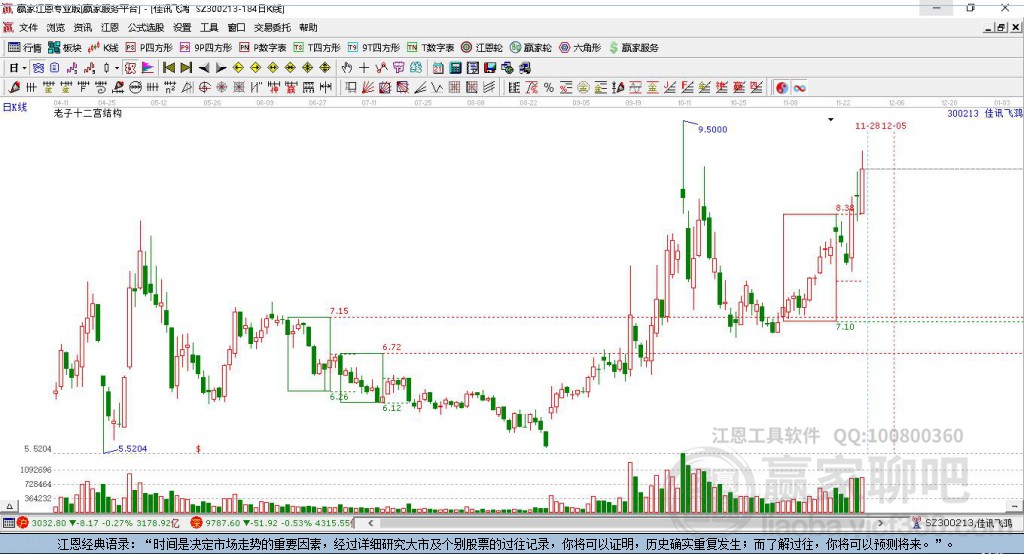The height and width of the screenshot is (554, 1024).
Task: Open the 江恩 menu
Action: tap(110, 27)
